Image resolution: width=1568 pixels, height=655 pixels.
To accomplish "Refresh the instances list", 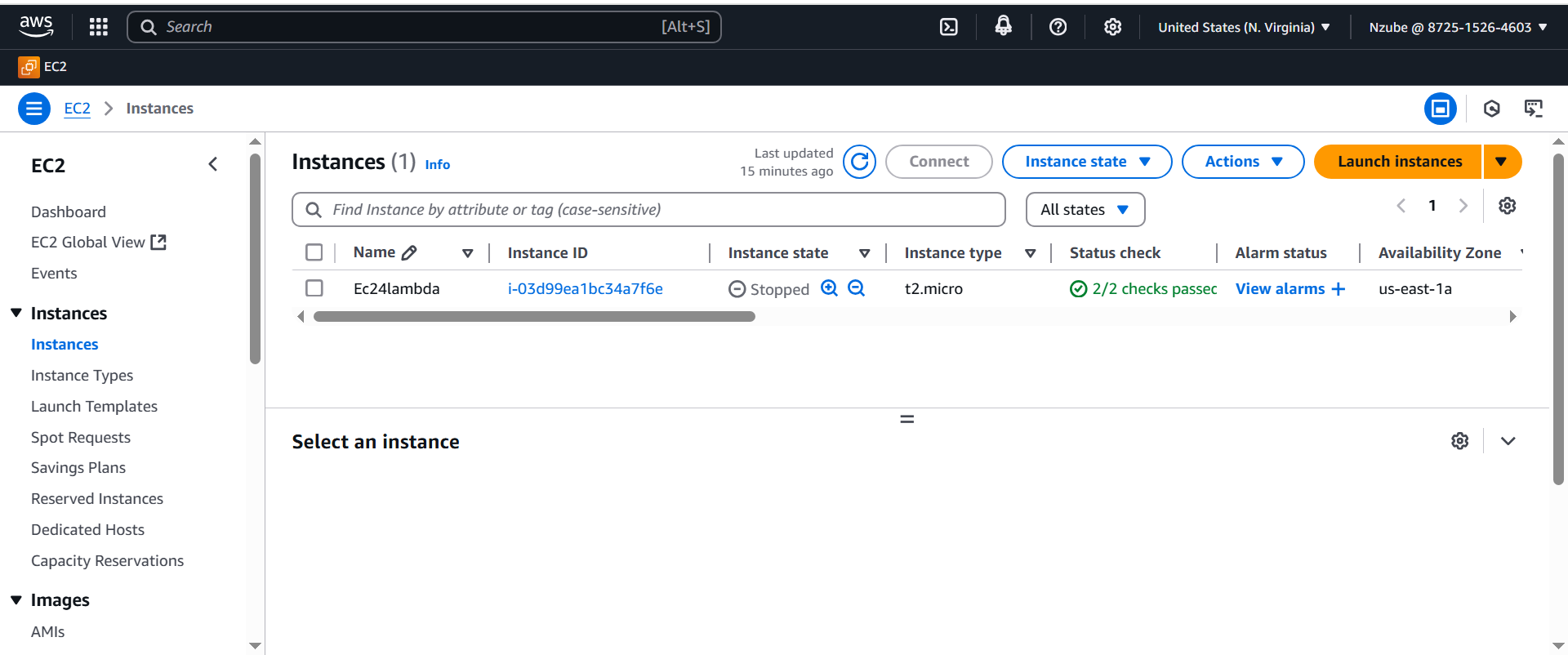I will coord(859,162).
